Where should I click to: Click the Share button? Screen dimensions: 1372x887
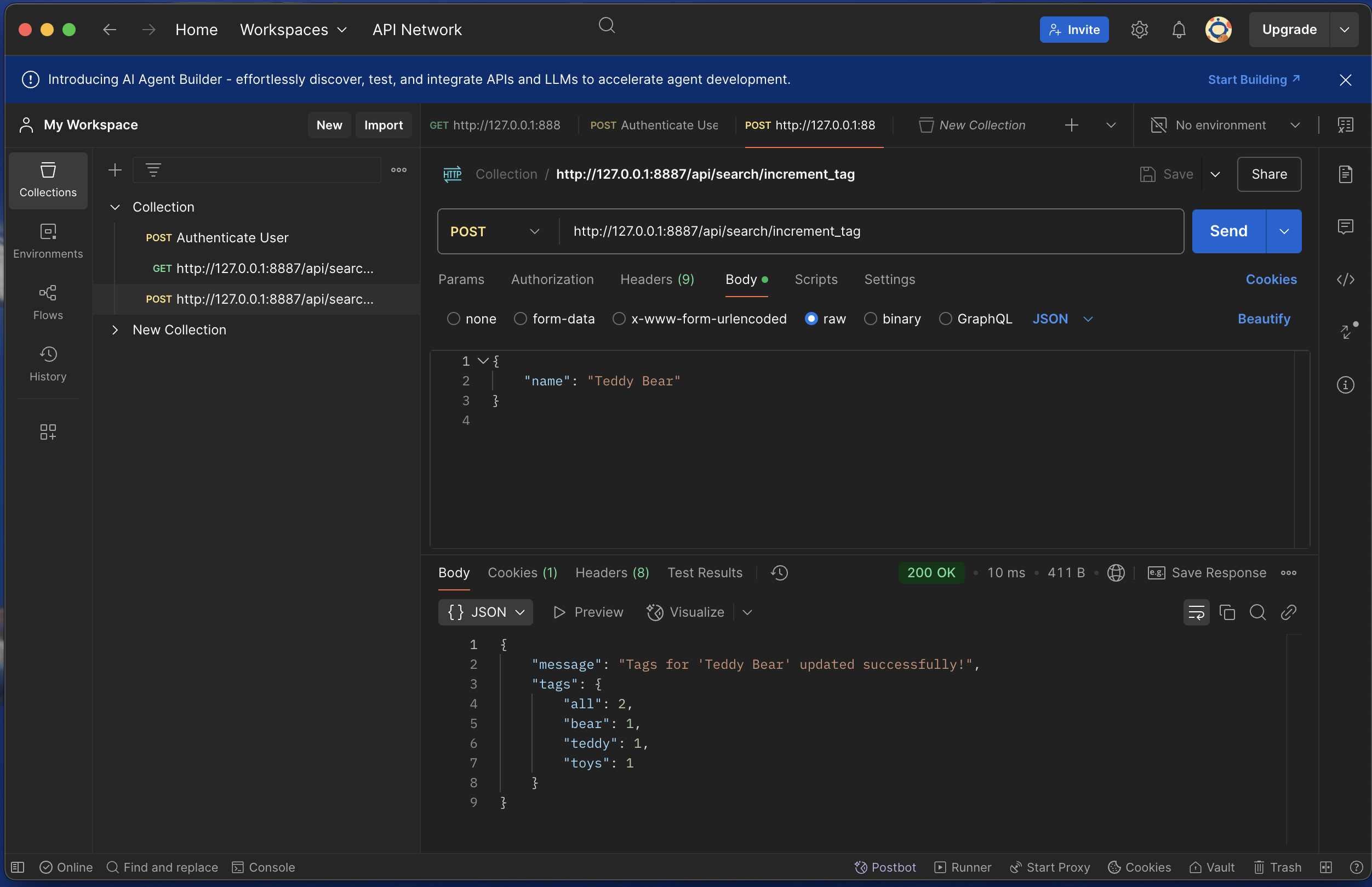pyautogui.click(x=1269, y=174)
